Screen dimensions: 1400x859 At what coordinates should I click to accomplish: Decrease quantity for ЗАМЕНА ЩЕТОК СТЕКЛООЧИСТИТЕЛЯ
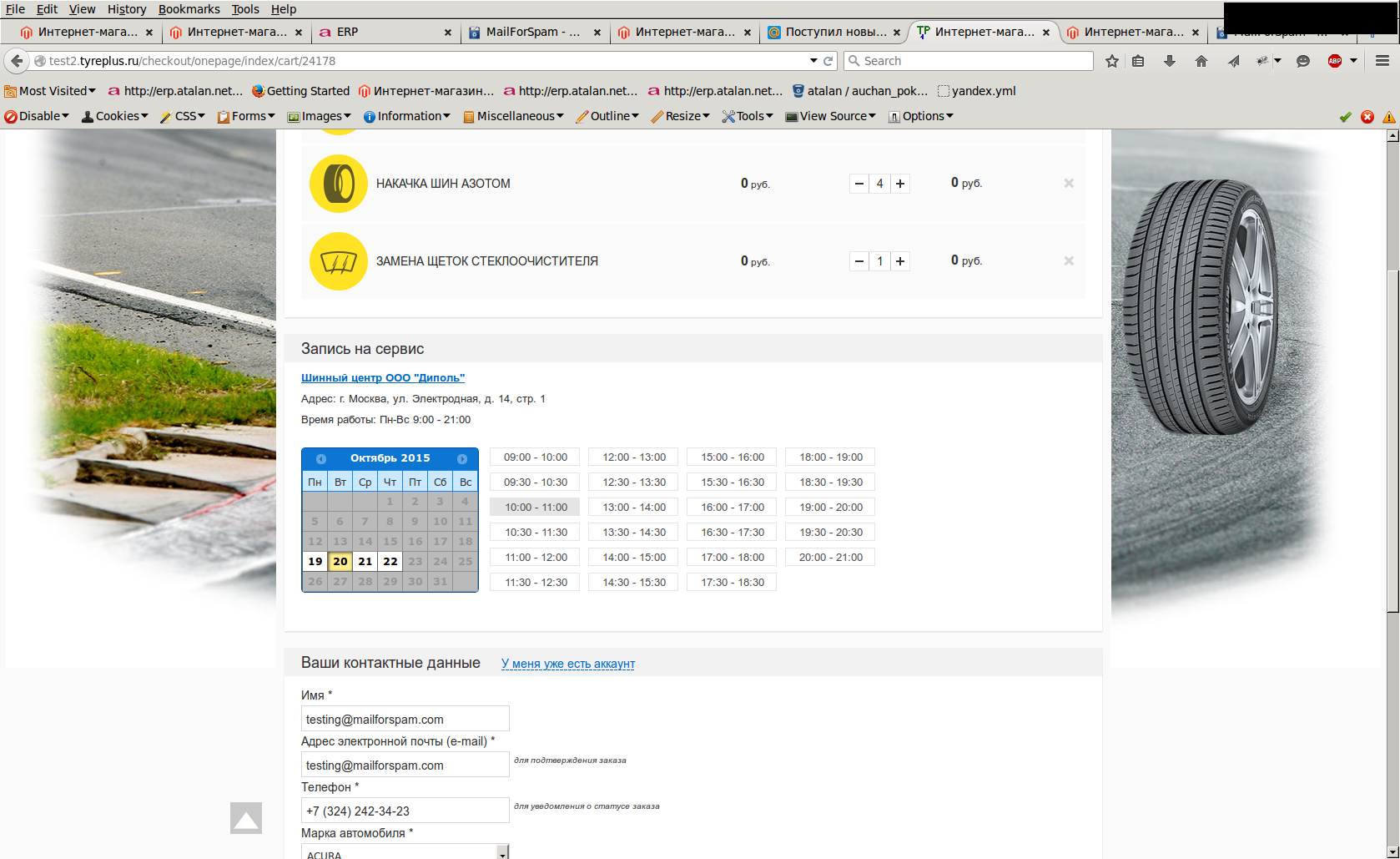pyautogui.click(x=859, y=261)
